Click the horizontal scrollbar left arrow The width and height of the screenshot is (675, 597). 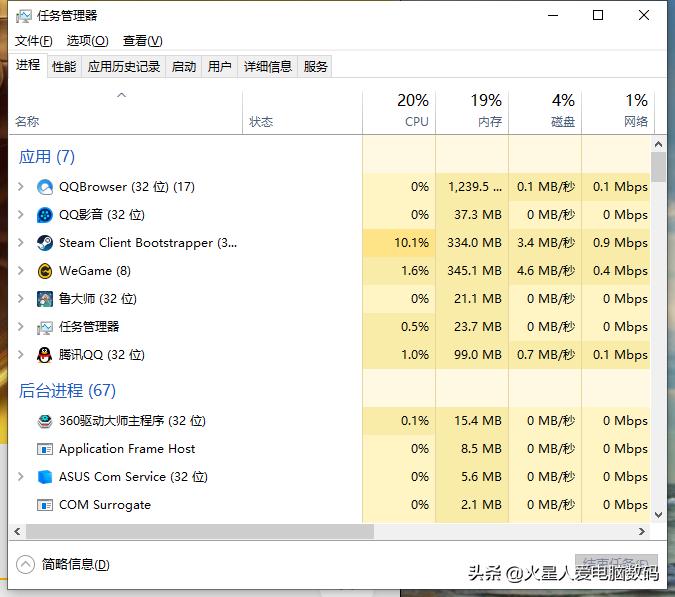17,532
